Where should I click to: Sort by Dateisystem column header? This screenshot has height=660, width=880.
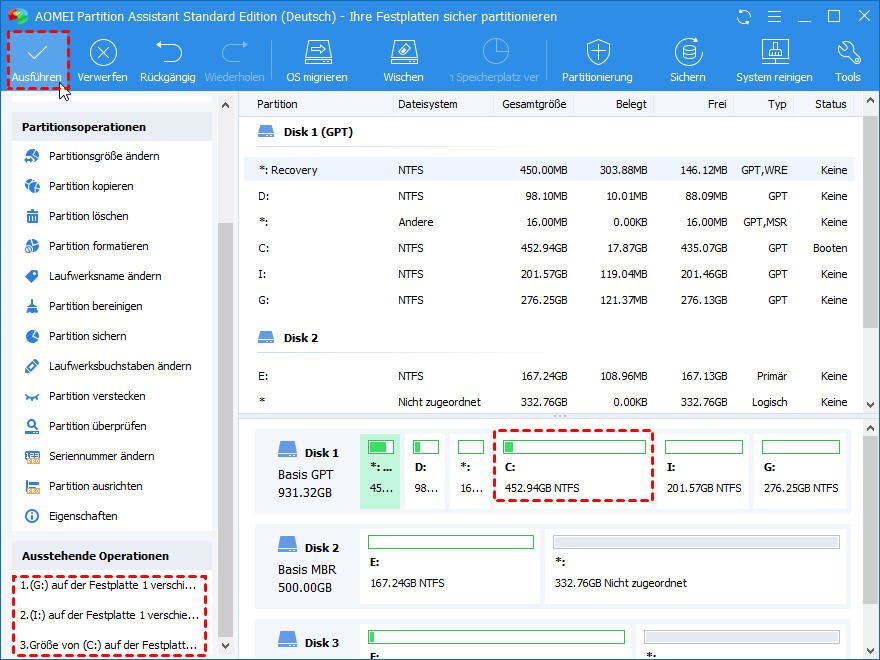pos(428,104)
